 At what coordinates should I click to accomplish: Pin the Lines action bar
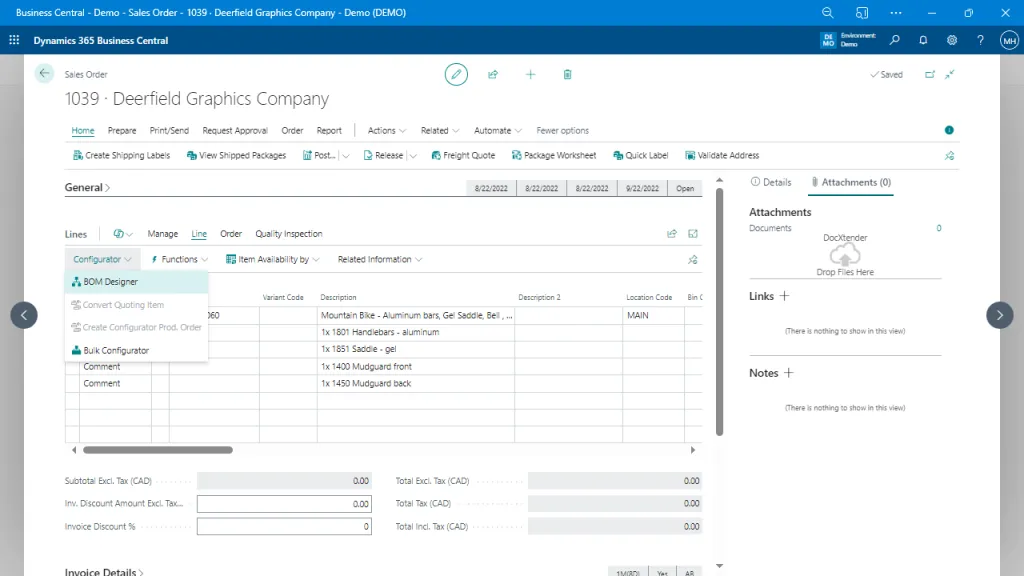692,259
